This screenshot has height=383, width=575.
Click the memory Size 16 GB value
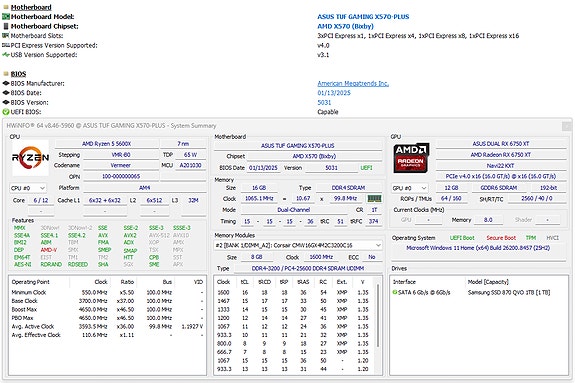(259, 188)
